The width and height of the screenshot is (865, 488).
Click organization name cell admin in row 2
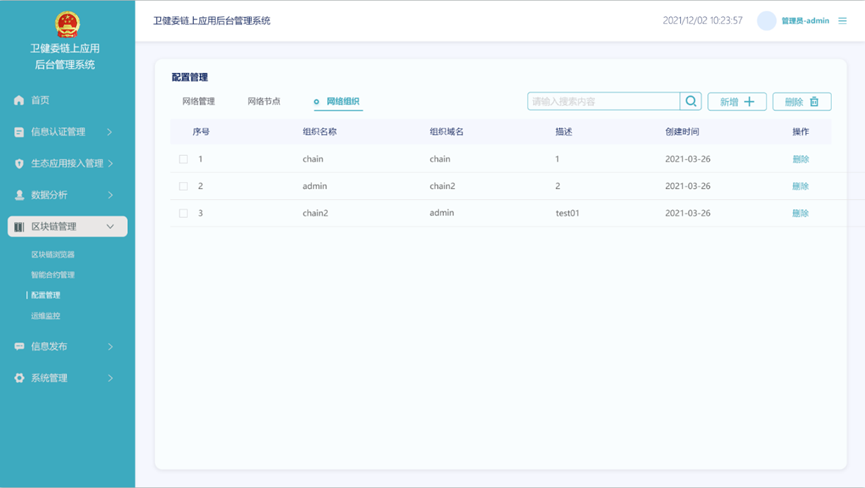pyautogui.click(x=314, y=186)
